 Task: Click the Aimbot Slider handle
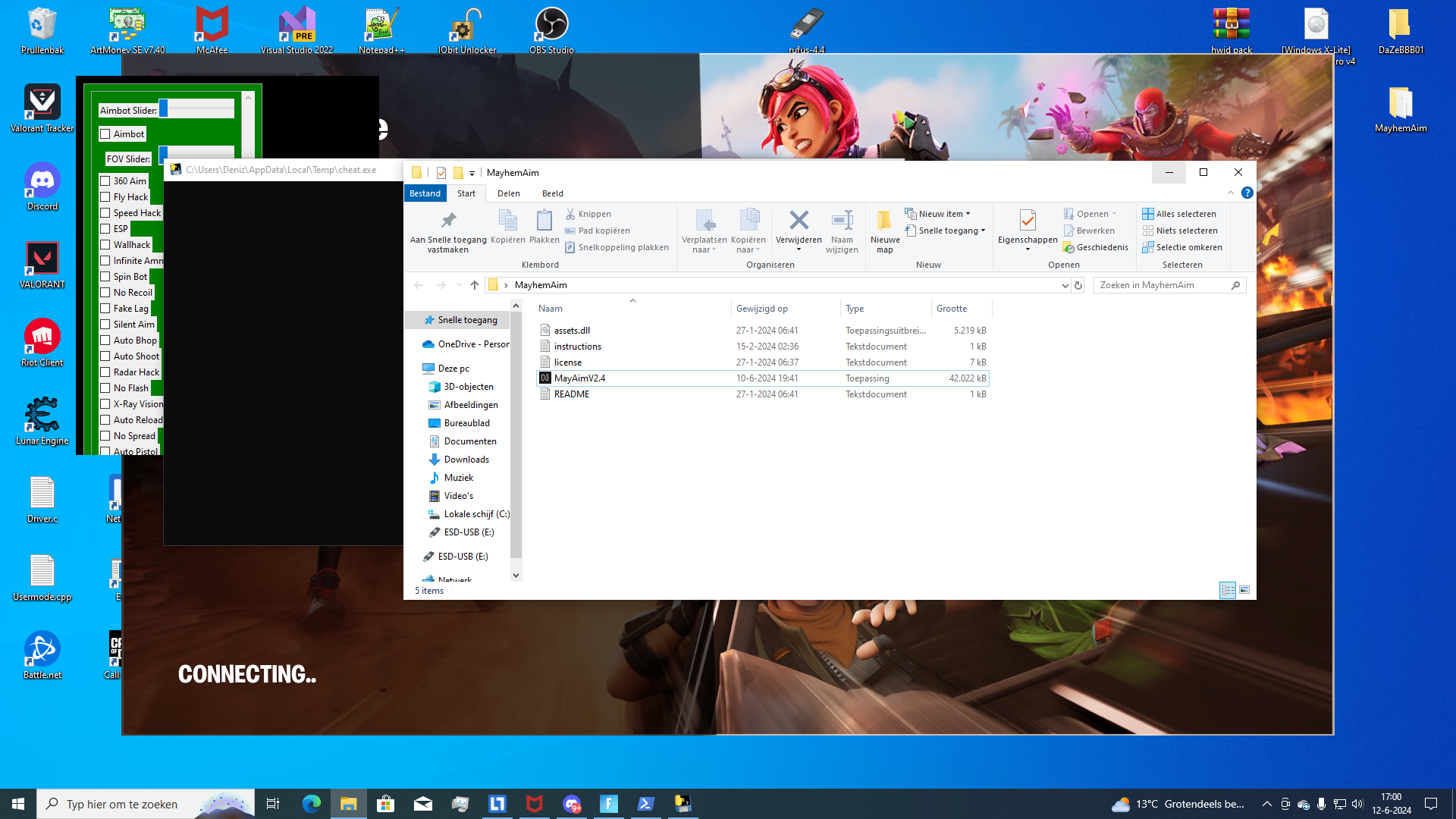tap(163, 109)
